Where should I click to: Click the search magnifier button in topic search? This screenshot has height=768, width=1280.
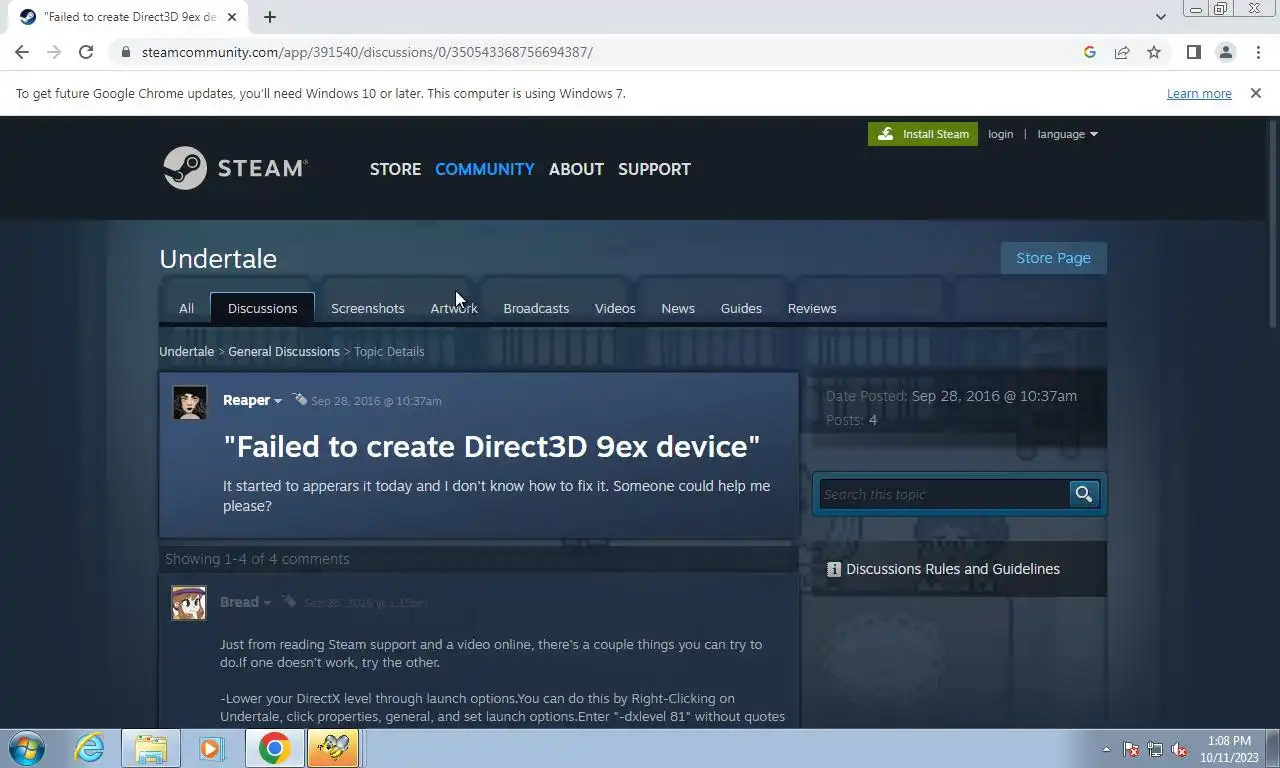tap(1084, 494)
